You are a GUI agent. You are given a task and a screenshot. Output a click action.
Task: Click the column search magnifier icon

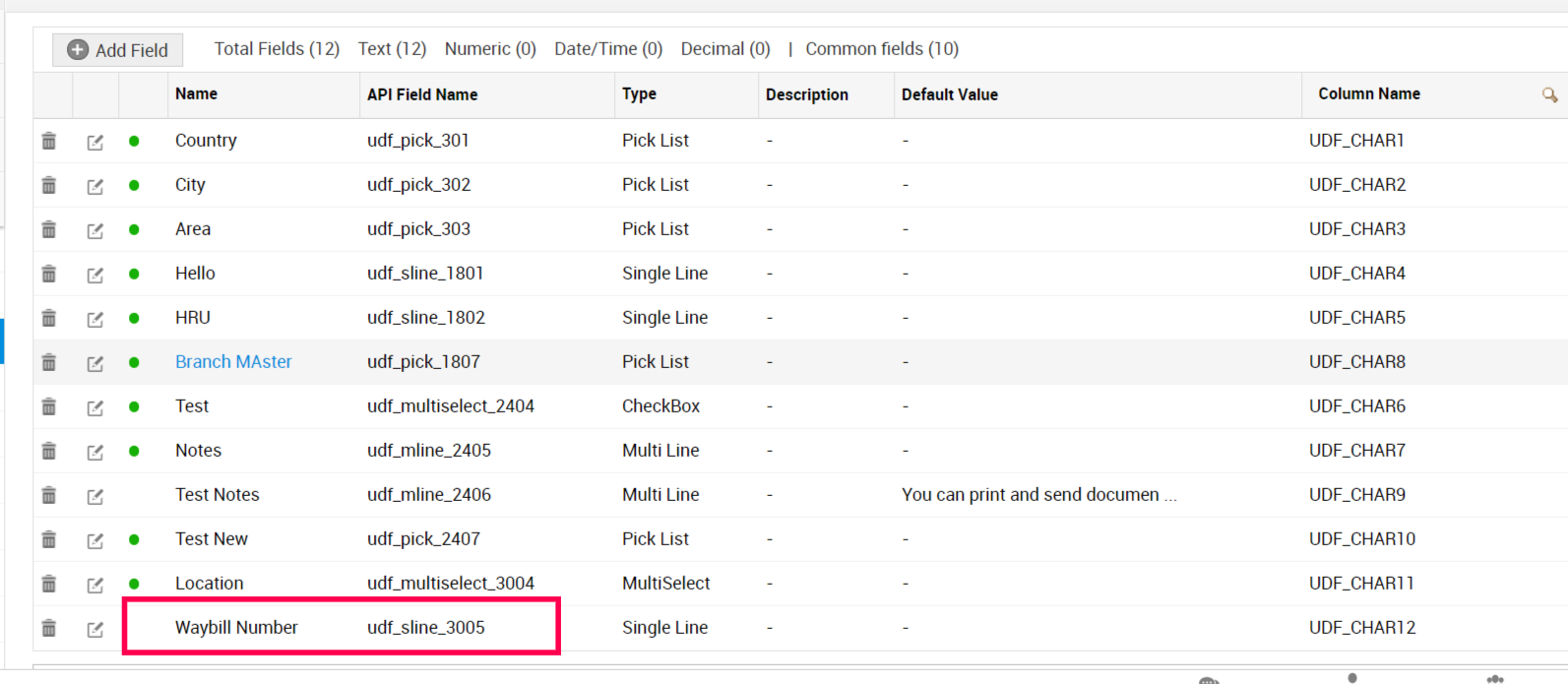click(1549, 94)
